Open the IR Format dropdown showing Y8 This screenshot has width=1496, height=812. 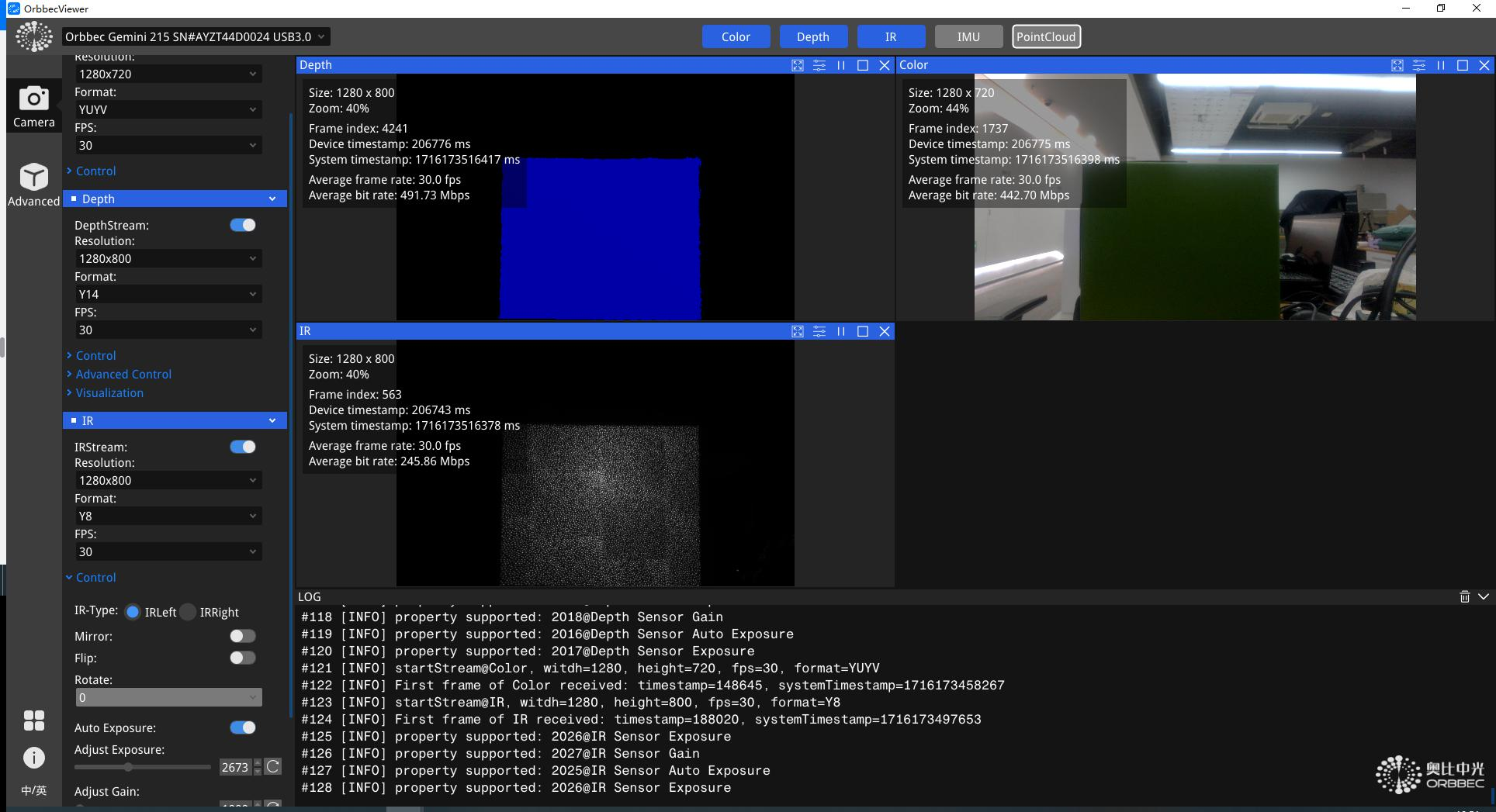tap(168, 515)
